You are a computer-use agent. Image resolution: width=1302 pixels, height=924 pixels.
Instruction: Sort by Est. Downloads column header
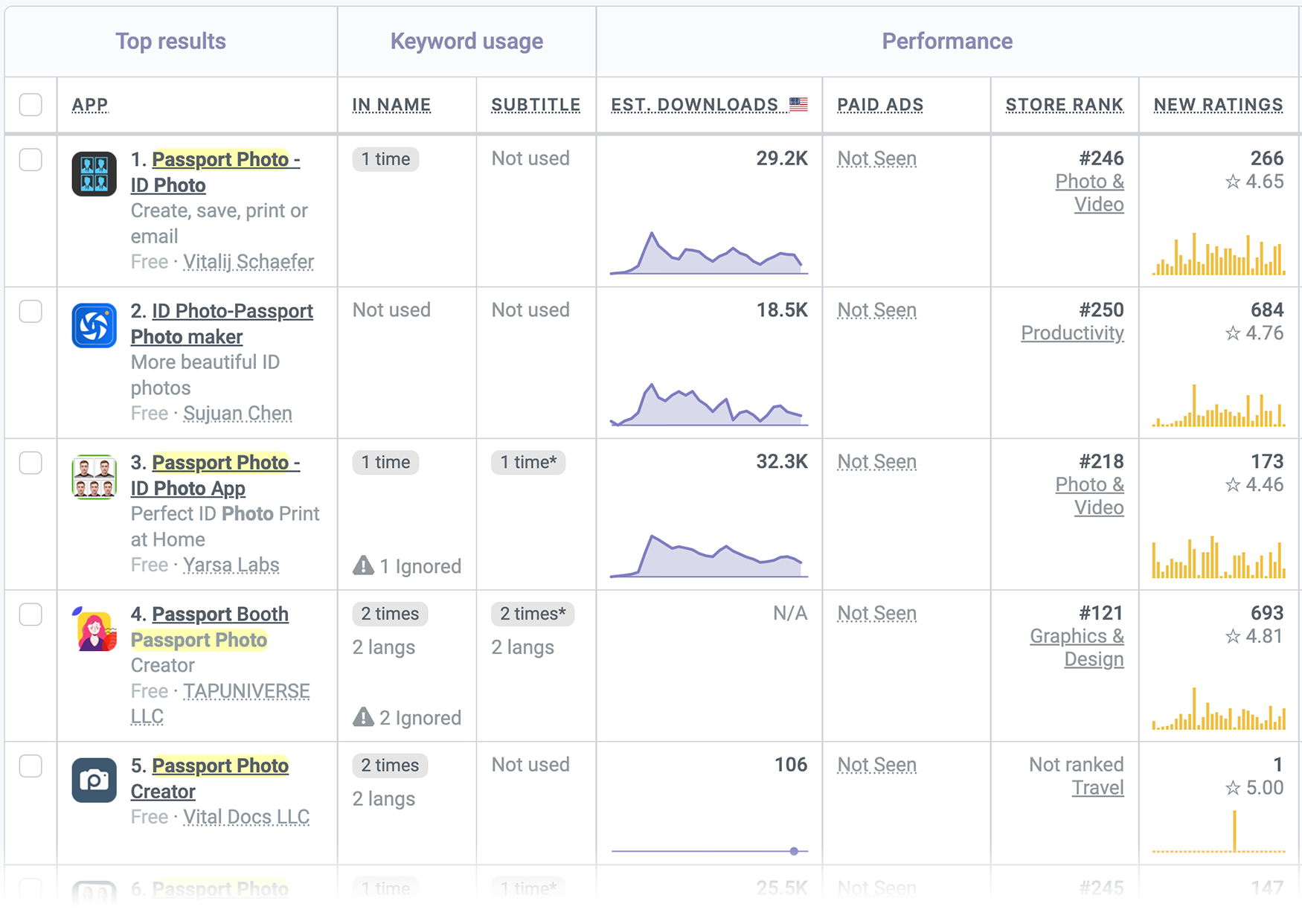tap(694, 105)
